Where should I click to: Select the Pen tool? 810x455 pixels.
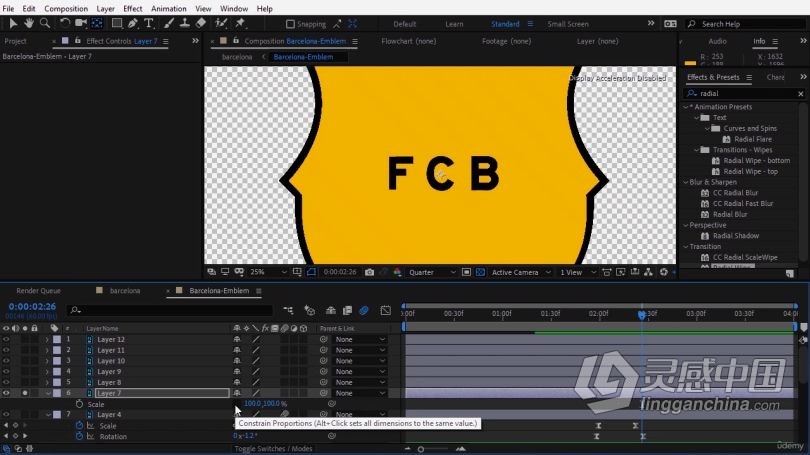click(133, 23)
